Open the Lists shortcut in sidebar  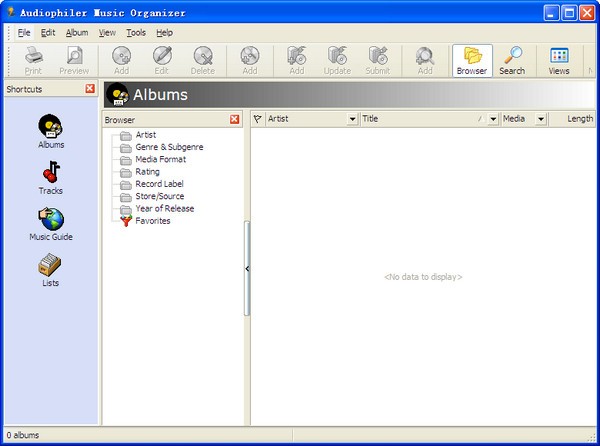pos(50,270)
